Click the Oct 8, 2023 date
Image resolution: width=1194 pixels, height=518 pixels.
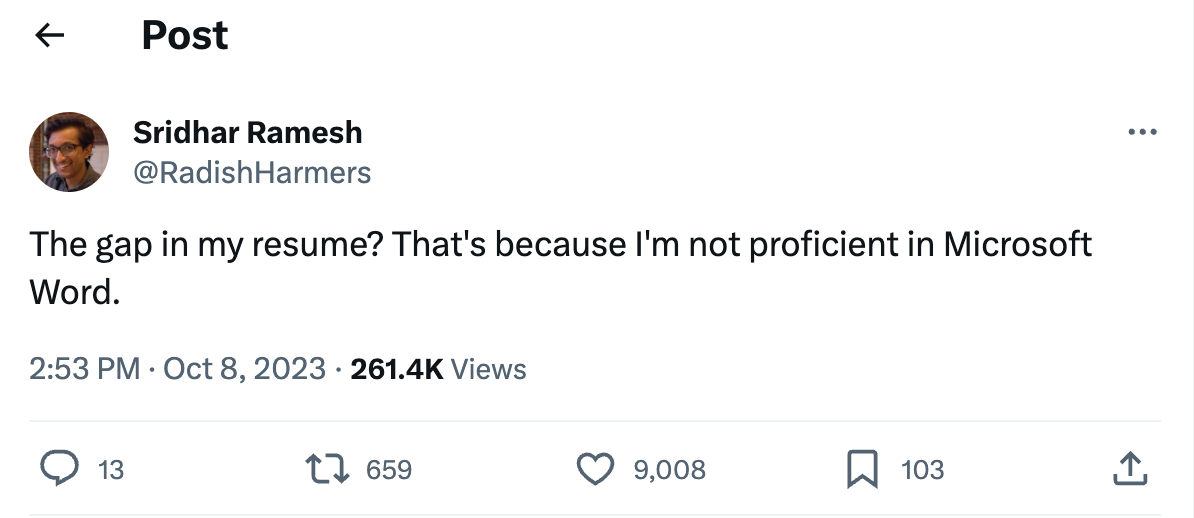(244, 369)
